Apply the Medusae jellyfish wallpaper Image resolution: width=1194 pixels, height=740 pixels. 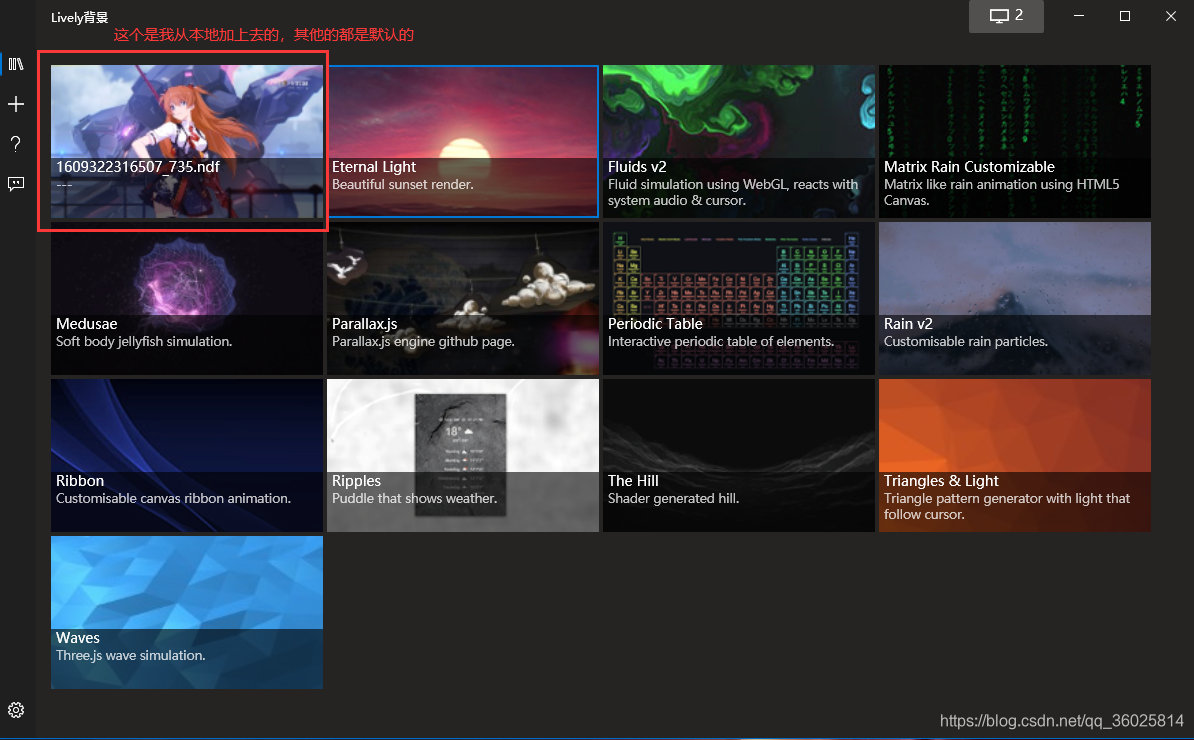tap(187, 298)
